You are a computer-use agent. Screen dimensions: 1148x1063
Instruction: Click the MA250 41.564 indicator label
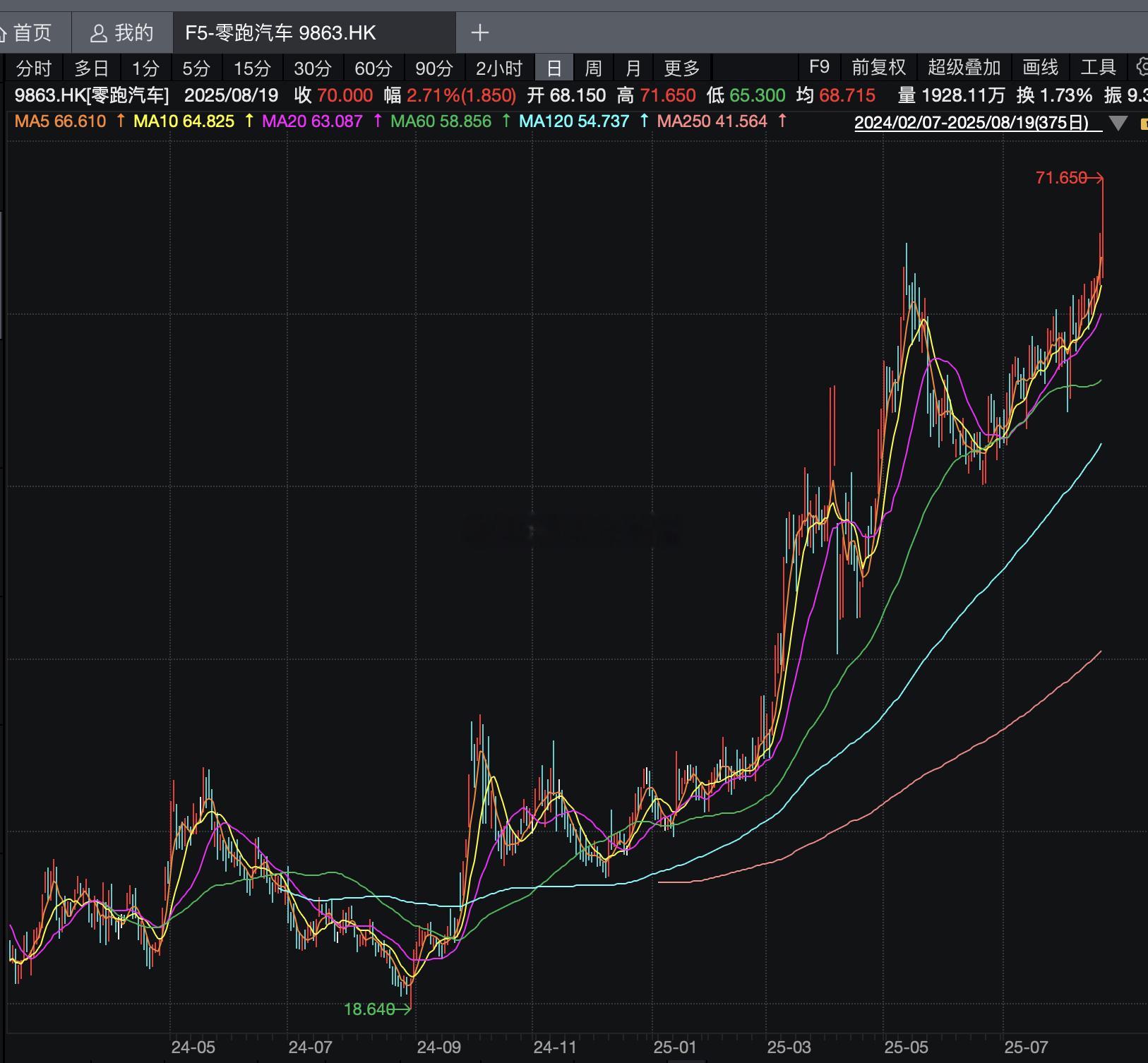click(x=712, y=121)
